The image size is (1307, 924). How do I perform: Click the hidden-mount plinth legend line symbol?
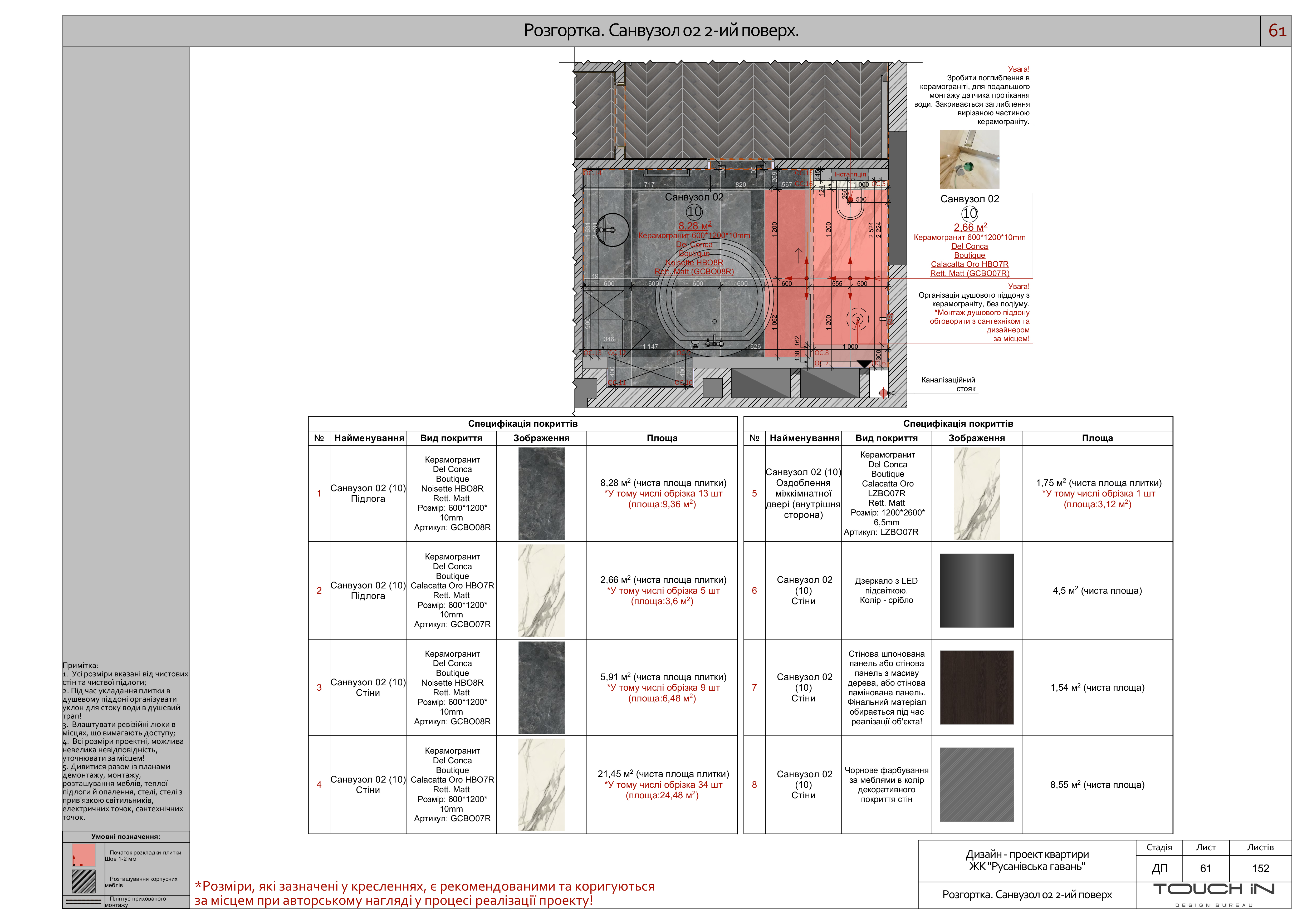coord(84,902)
